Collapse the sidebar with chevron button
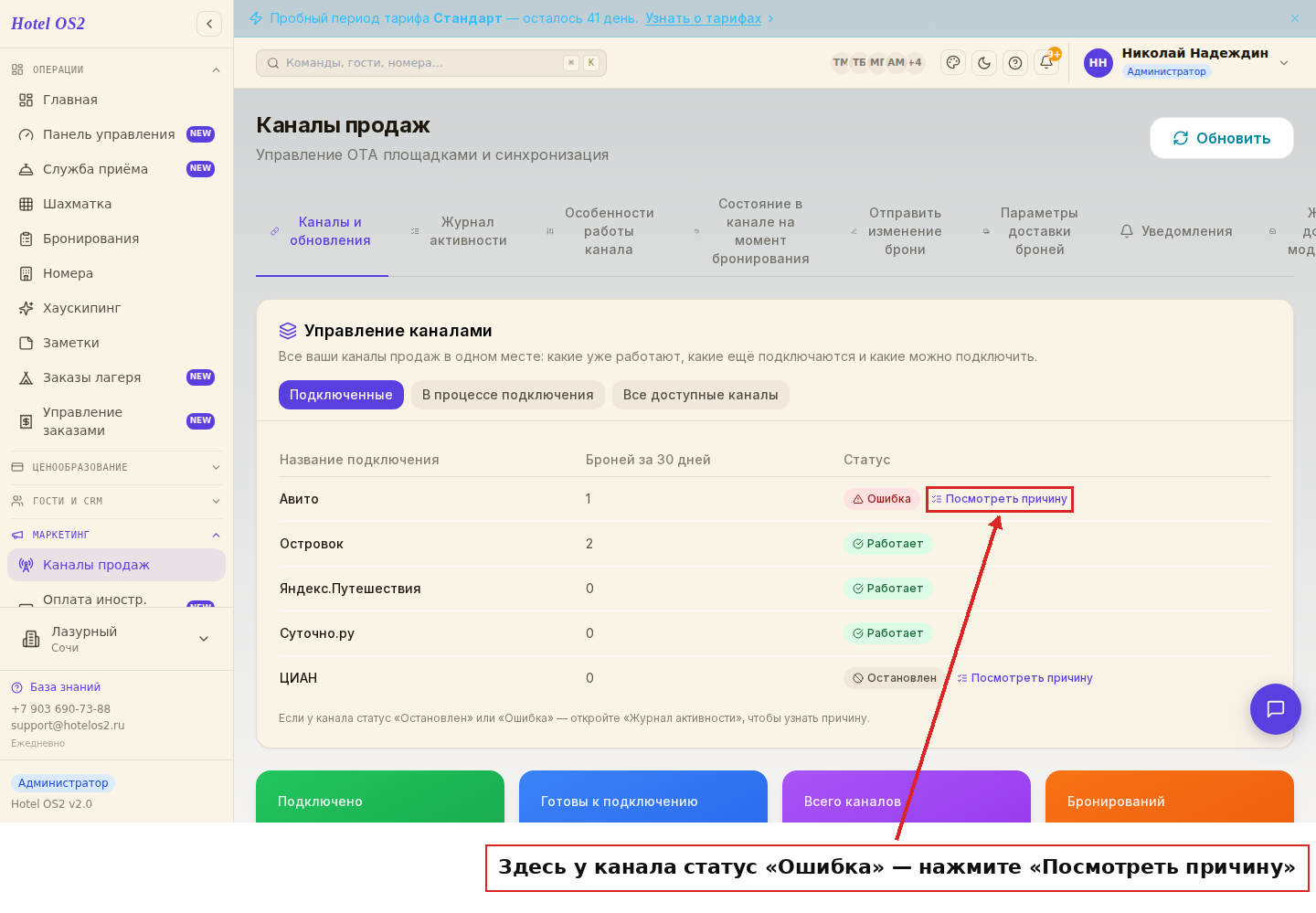 click(x=209, y=24)
